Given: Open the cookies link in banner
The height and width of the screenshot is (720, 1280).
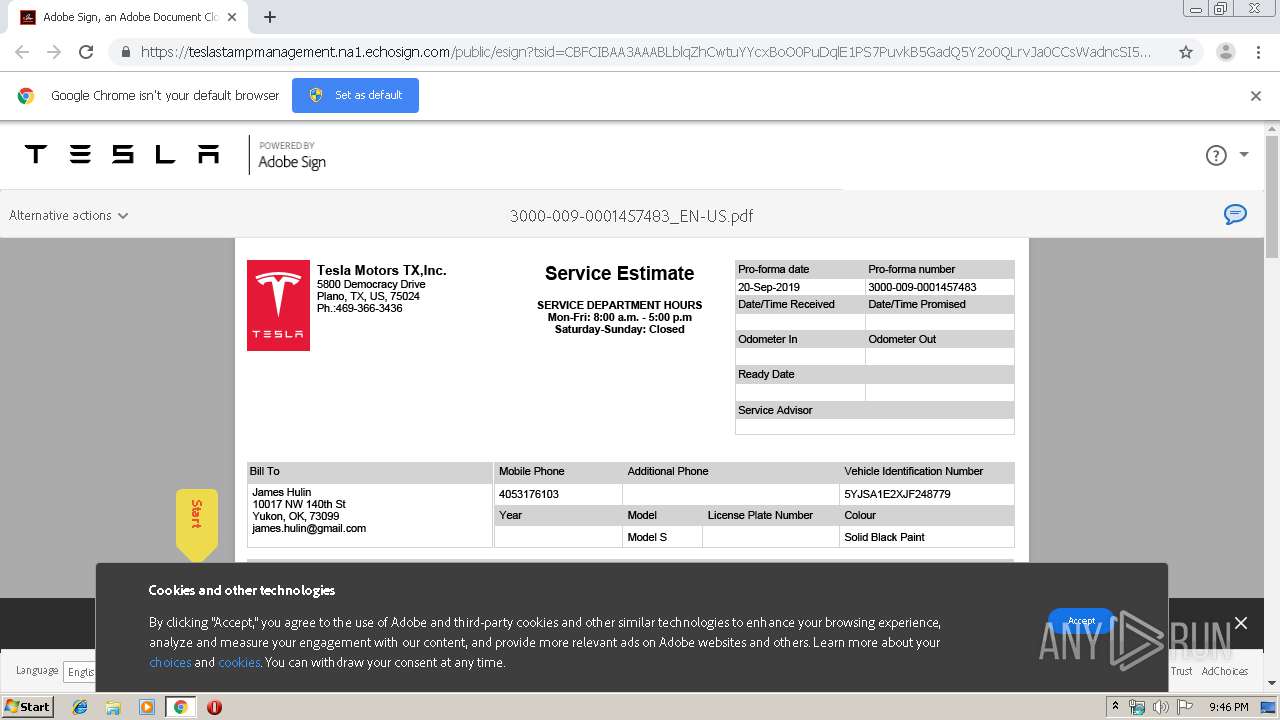Looking at the screenshot, I should point(239,662).
